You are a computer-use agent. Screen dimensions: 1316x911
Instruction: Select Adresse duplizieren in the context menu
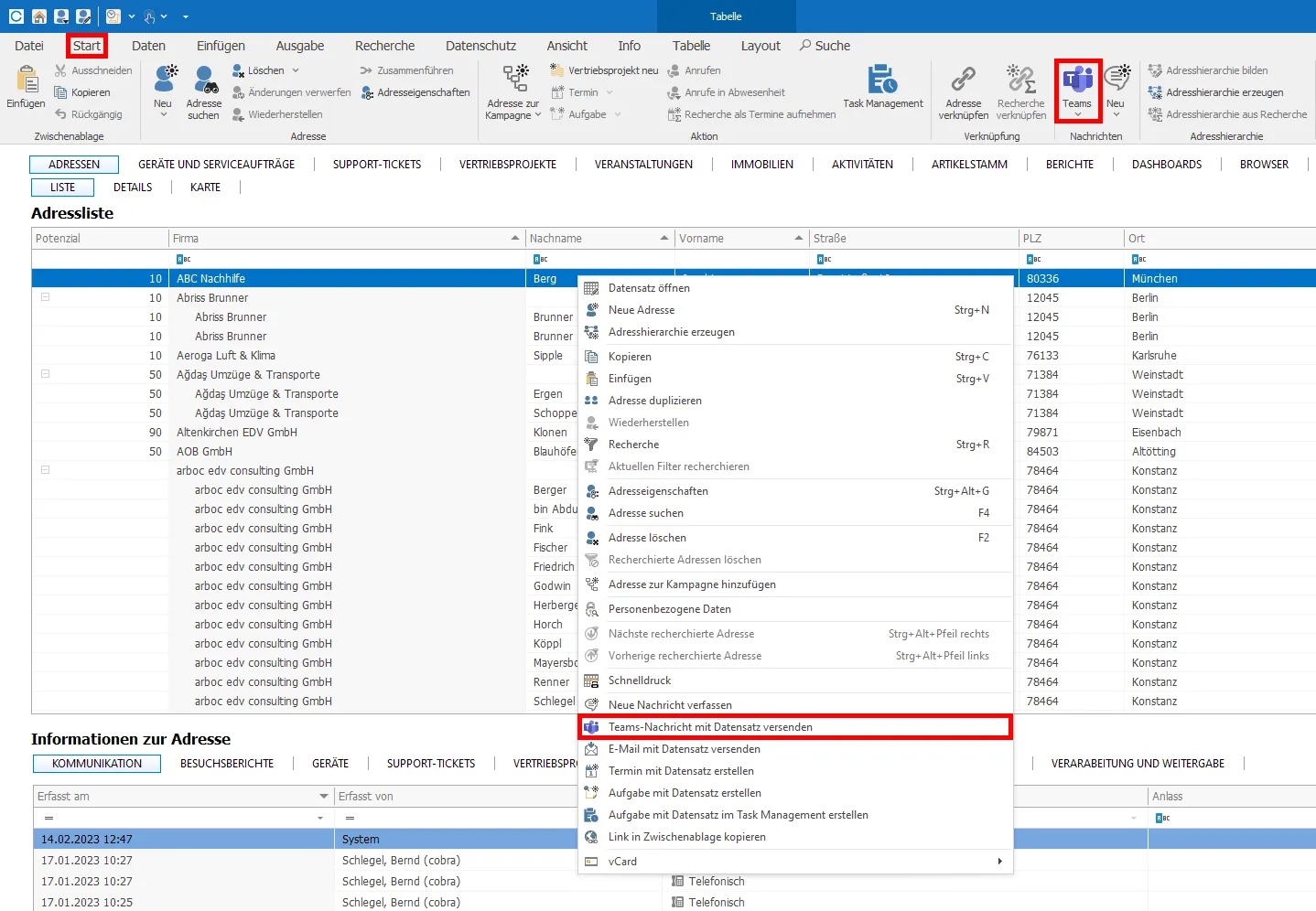pyautogui.click(x=795, y=401)
